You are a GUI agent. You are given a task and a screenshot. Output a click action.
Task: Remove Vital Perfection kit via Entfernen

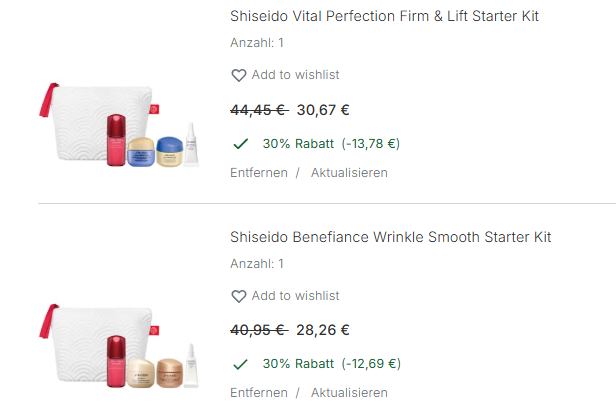click(x=259, y=172)
